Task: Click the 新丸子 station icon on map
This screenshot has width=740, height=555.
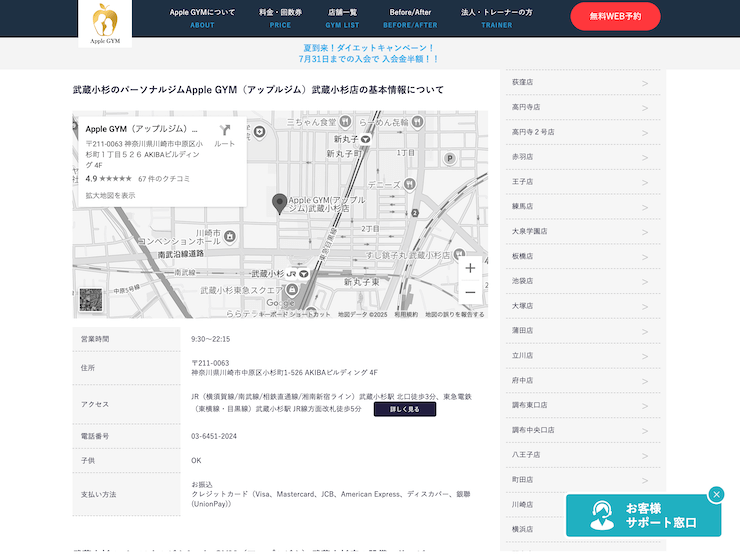Action: [x=365, y=139]
